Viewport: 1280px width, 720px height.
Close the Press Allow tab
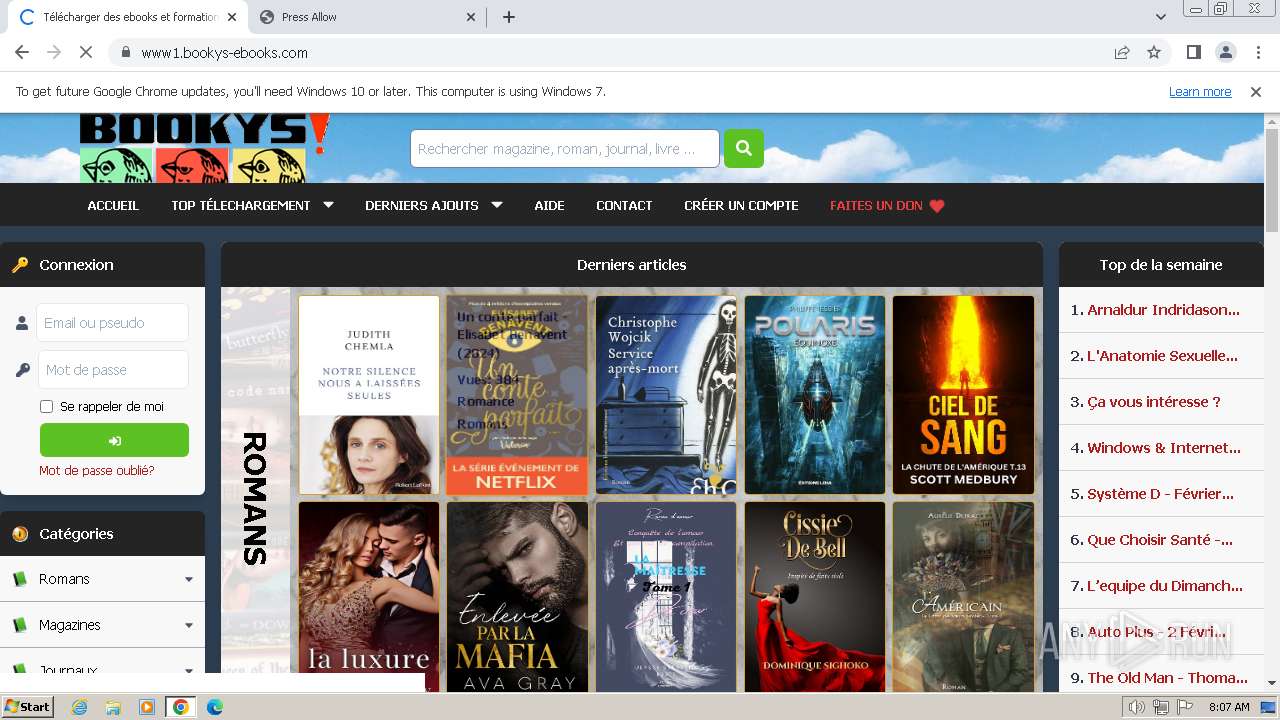(x=472, y=17)
